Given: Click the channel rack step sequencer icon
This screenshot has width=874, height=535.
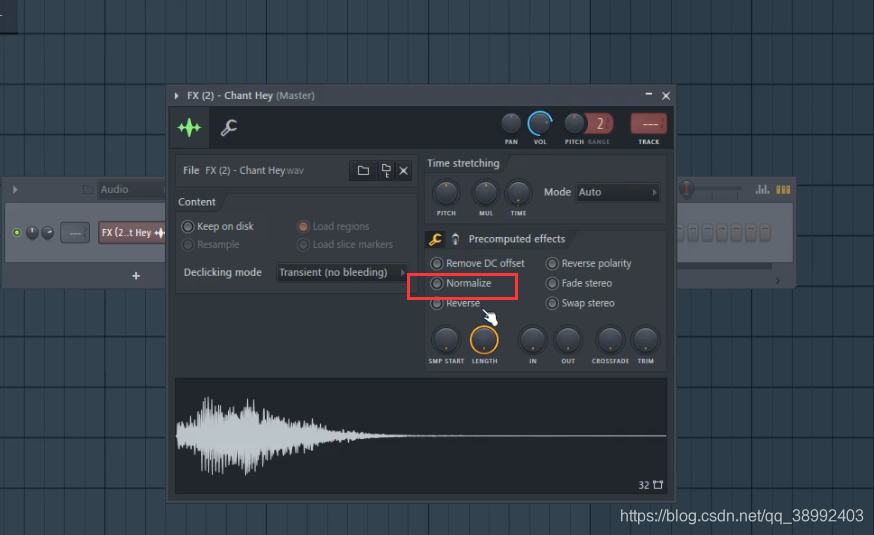Looking at the screenshot, I should (783, 189).
